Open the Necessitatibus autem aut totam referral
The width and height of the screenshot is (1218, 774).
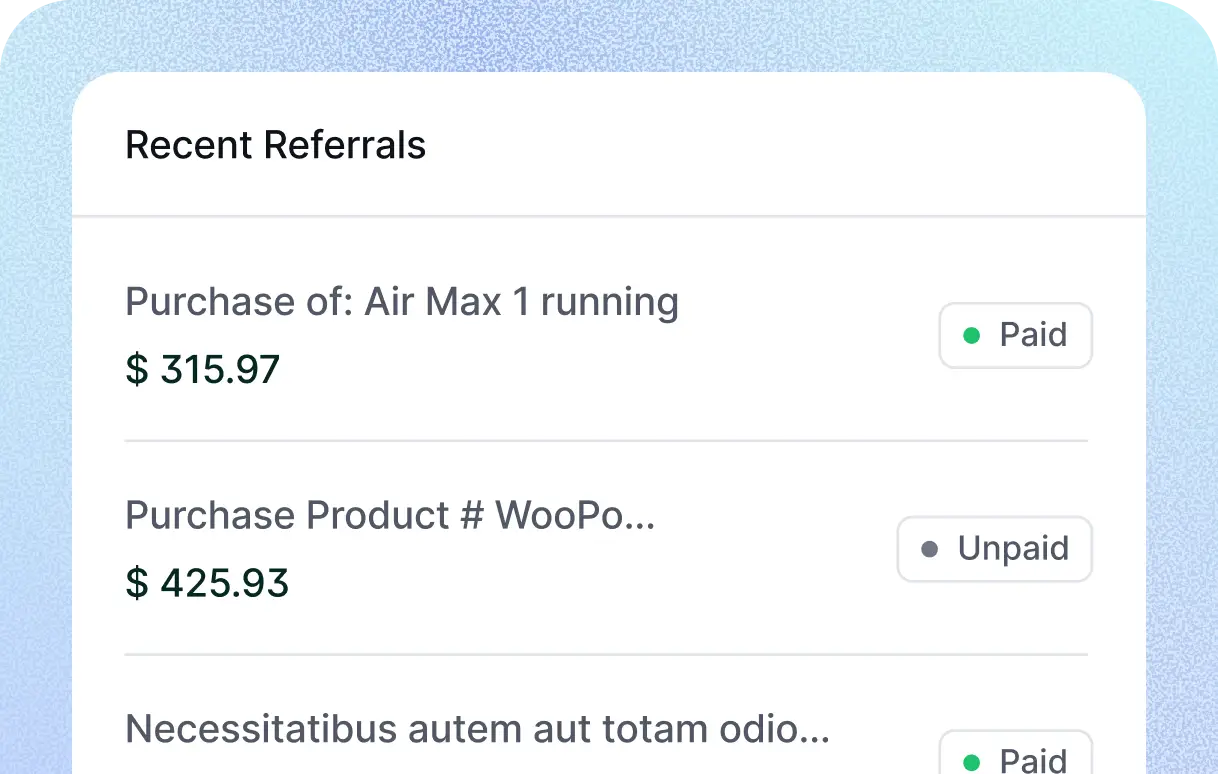point(476,729)
